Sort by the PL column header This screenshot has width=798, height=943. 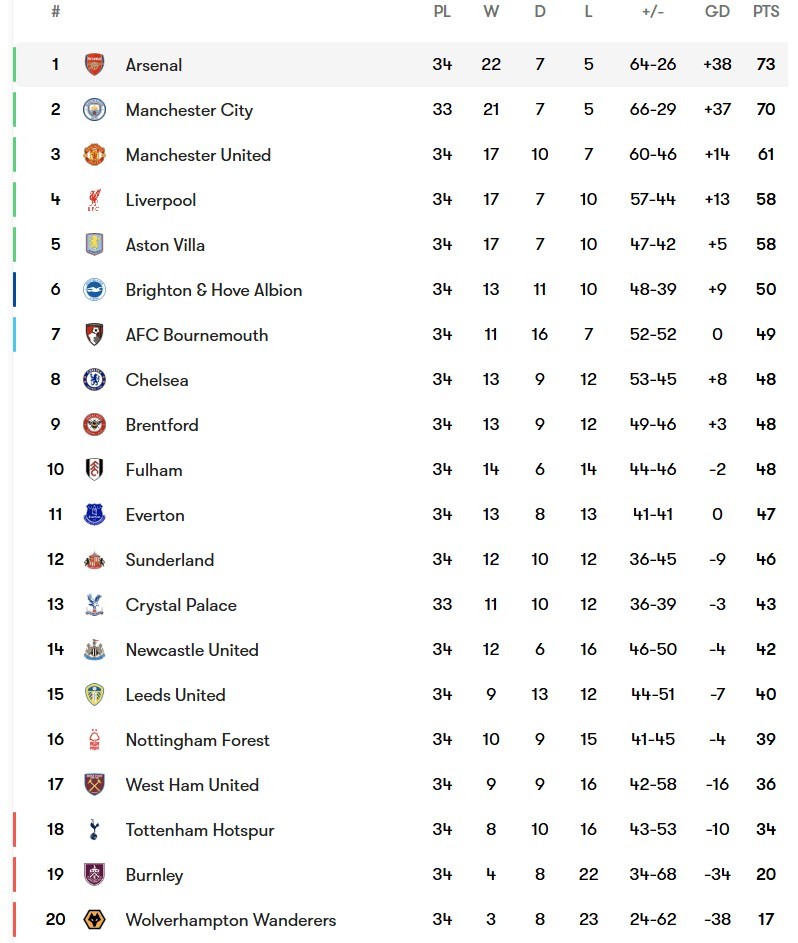442,12
